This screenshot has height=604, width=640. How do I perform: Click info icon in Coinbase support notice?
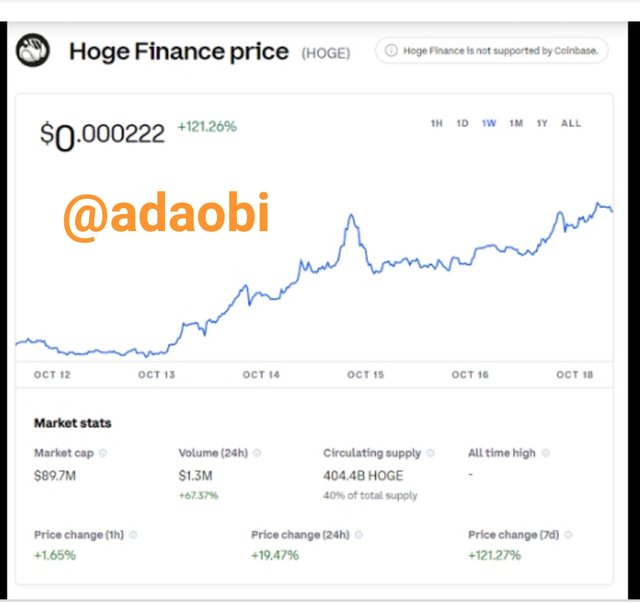pyautogui.click(x=391, y=50)
